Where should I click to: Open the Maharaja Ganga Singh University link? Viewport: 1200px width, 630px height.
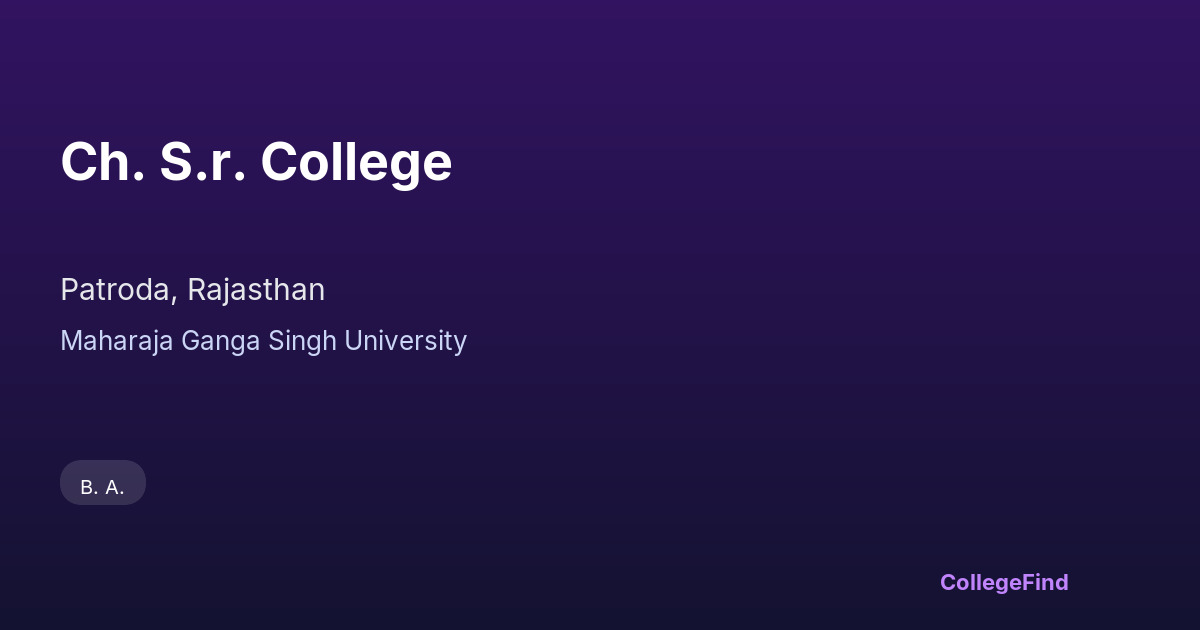(263, 341)
